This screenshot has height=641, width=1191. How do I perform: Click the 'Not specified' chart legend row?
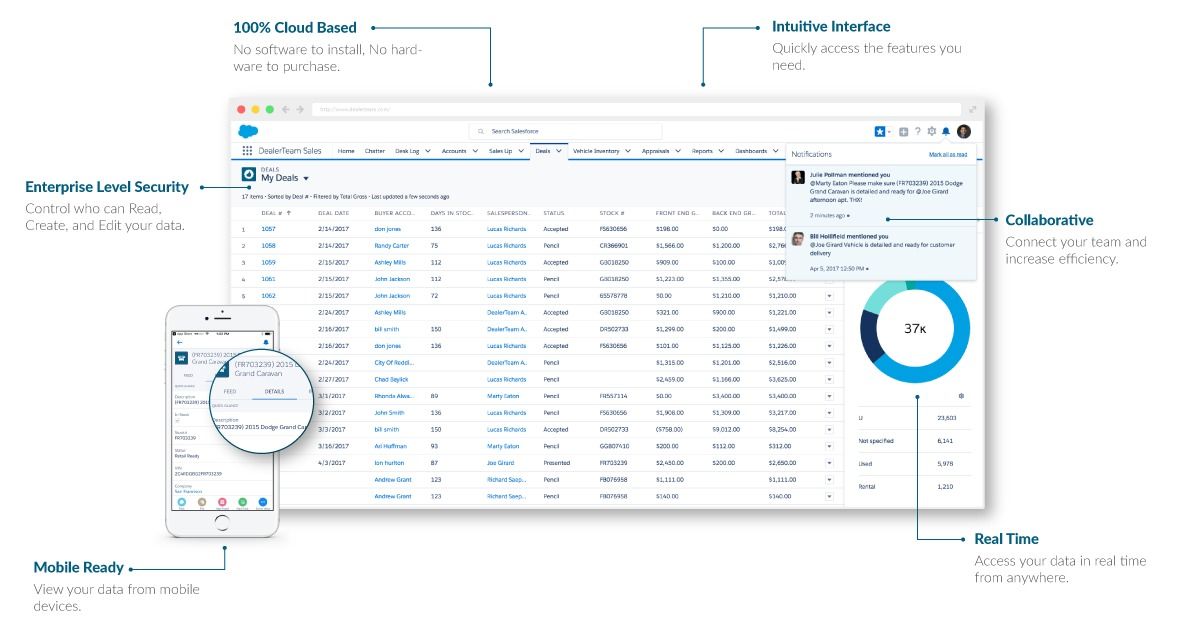coord(914,440)
